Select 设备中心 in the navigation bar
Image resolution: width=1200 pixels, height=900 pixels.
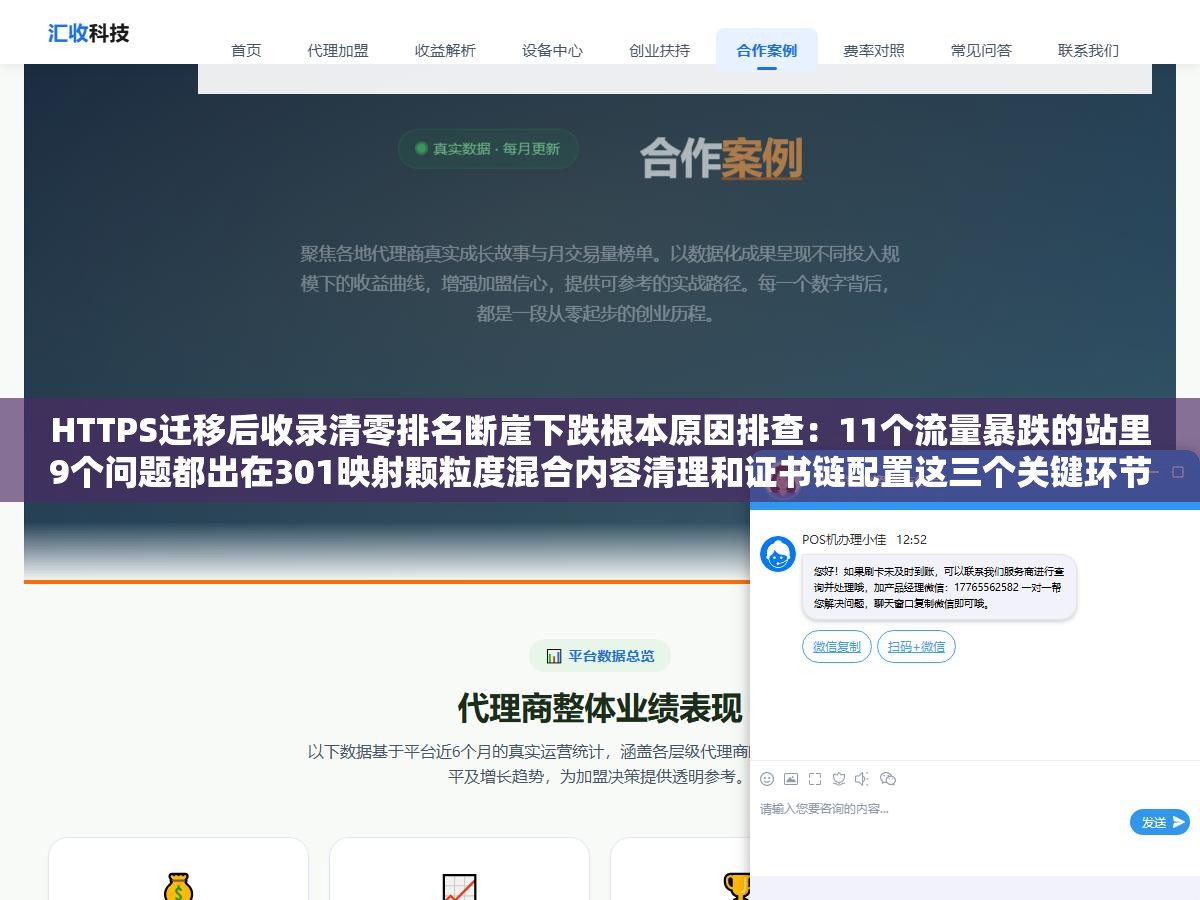[x=552, y=50]
